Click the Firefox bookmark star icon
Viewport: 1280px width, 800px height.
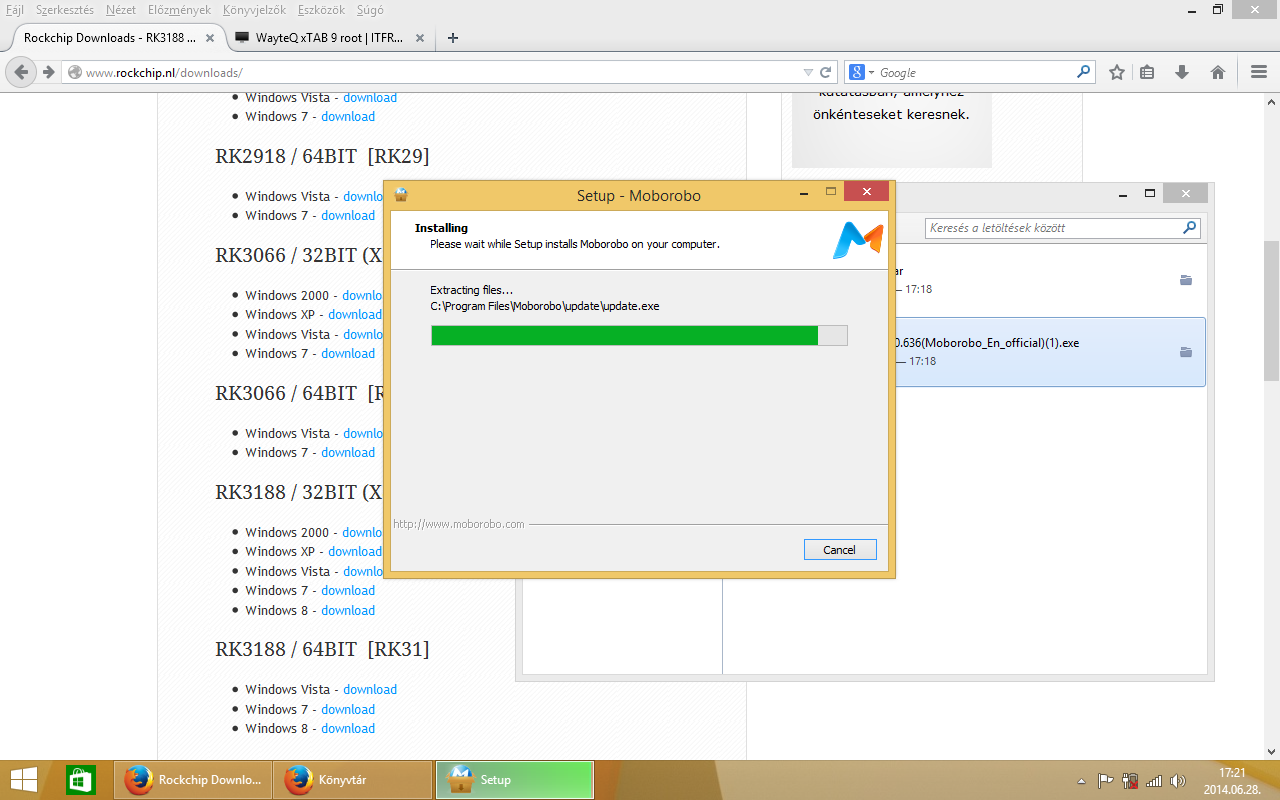(x=1117, y=72)
